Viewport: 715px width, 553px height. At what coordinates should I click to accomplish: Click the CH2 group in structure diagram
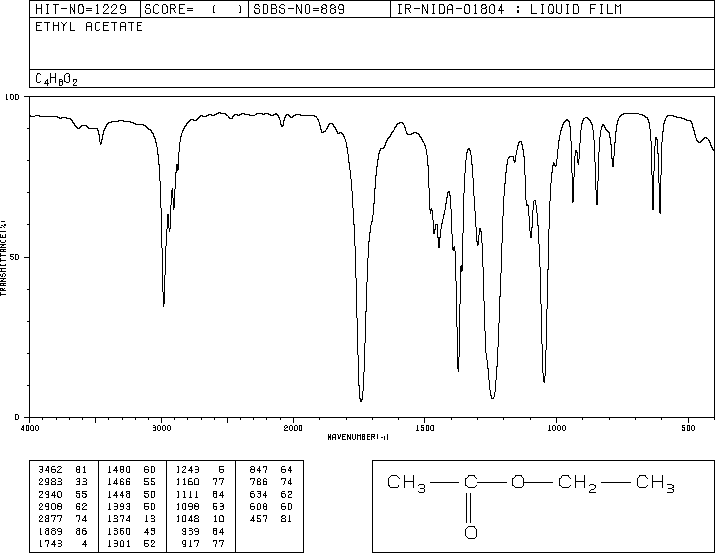(x=577, y=483)
